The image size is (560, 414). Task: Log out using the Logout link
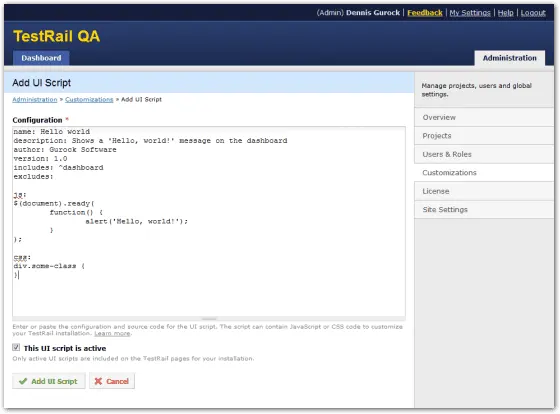pyautogui.click(x=533, y=13)
